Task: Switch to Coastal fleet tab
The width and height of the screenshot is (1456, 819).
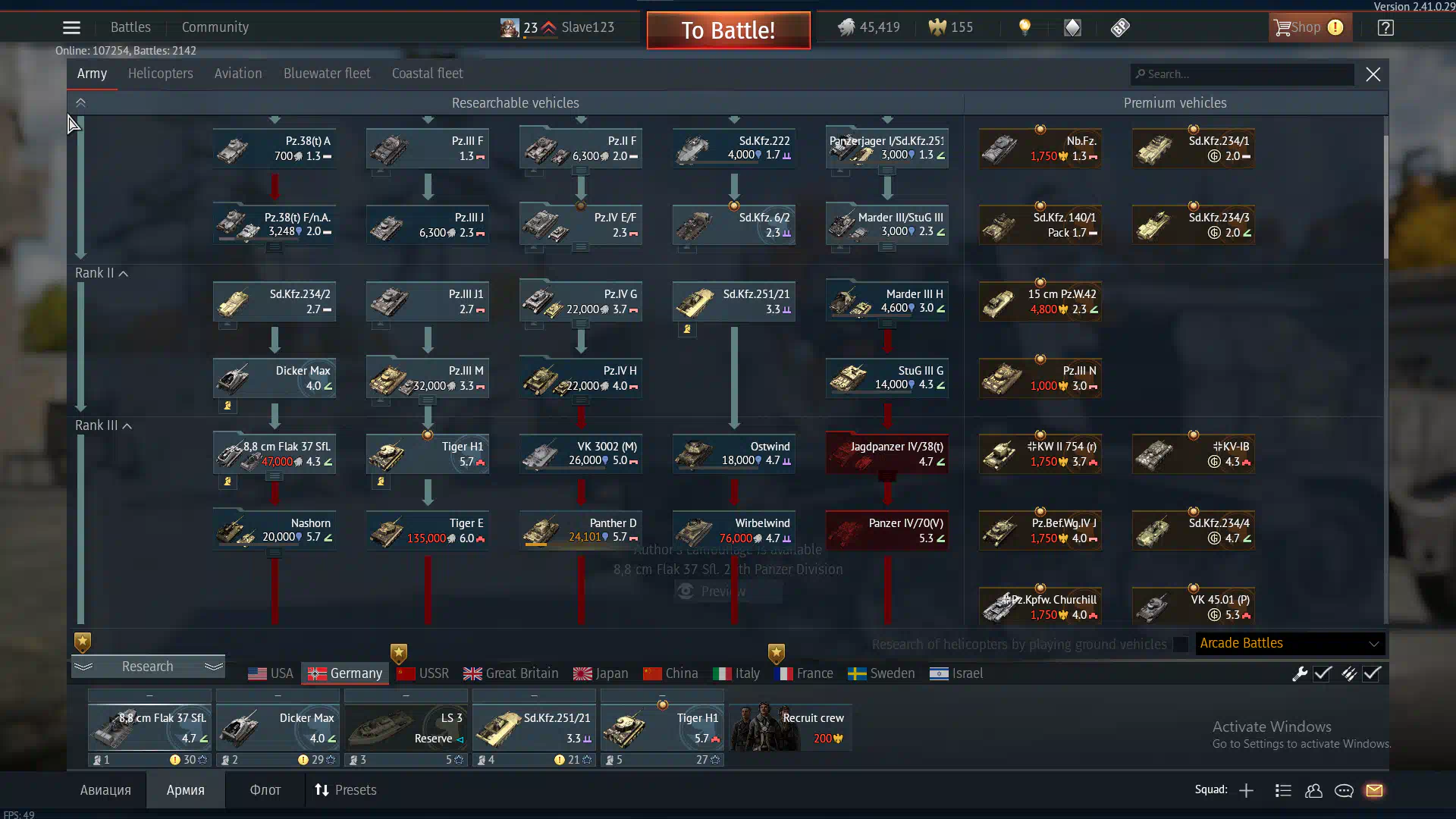Action: (x=427, y=74)
